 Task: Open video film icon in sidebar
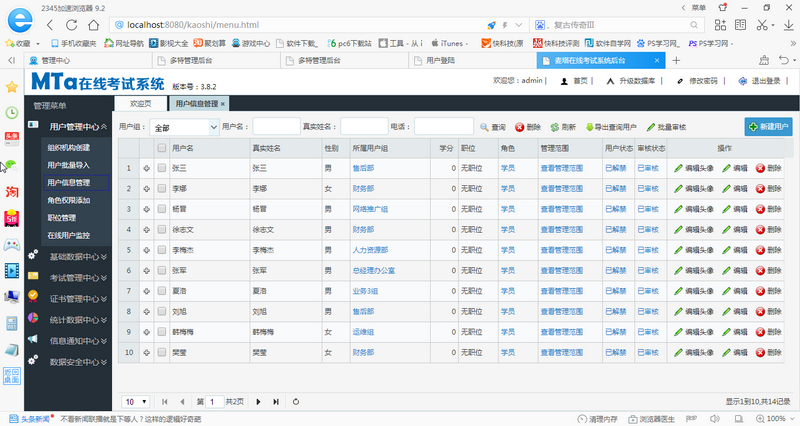(12, 270)
